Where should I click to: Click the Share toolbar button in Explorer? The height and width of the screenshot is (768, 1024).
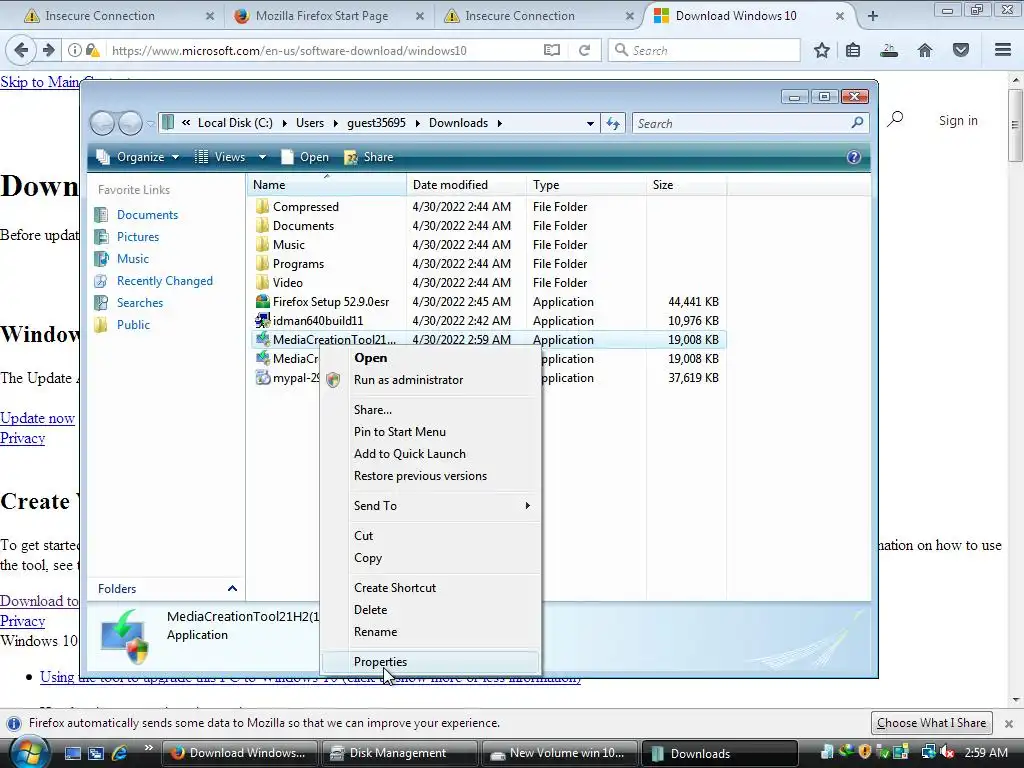pyautogui.click(x=369, y=157)
